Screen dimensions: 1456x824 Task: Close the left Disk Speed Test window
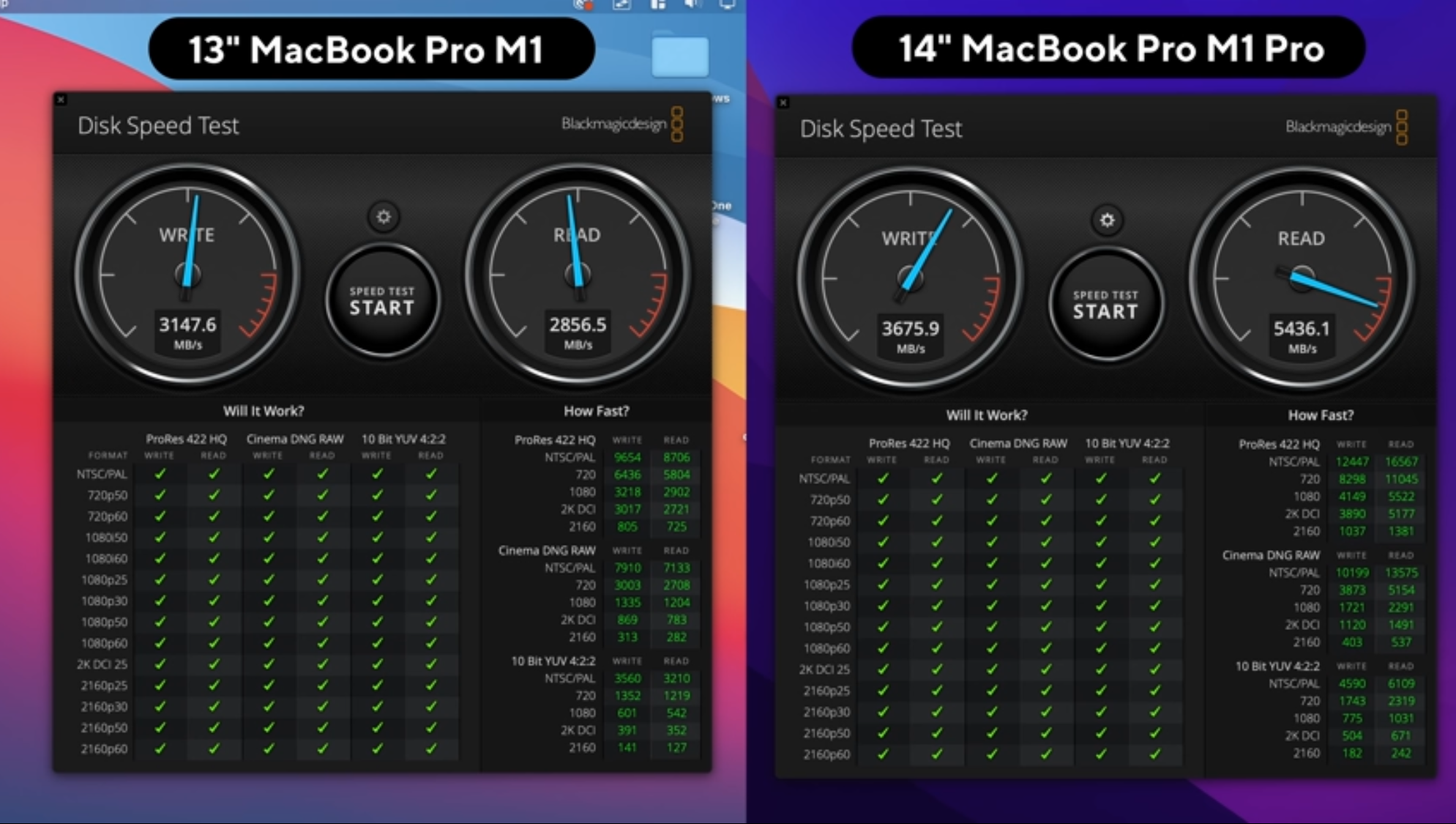61,100
